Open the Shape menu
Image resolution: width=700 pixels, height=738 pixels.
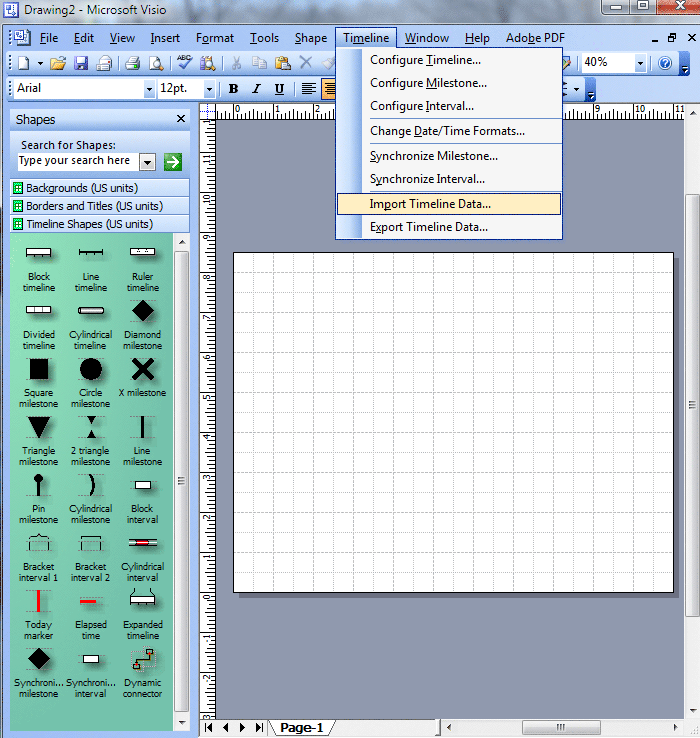click(x=311, y=38)
